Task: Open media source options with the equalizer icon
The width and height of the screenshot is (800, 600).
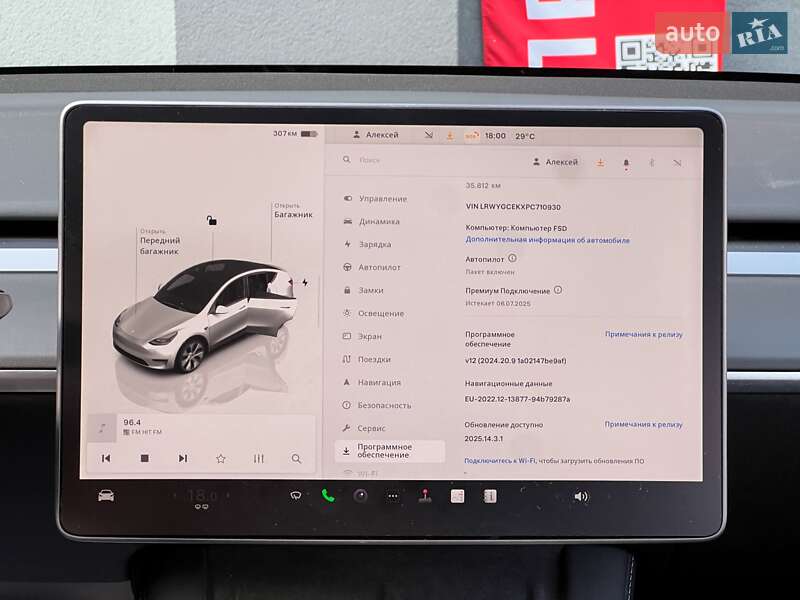Action: [259, 459]
